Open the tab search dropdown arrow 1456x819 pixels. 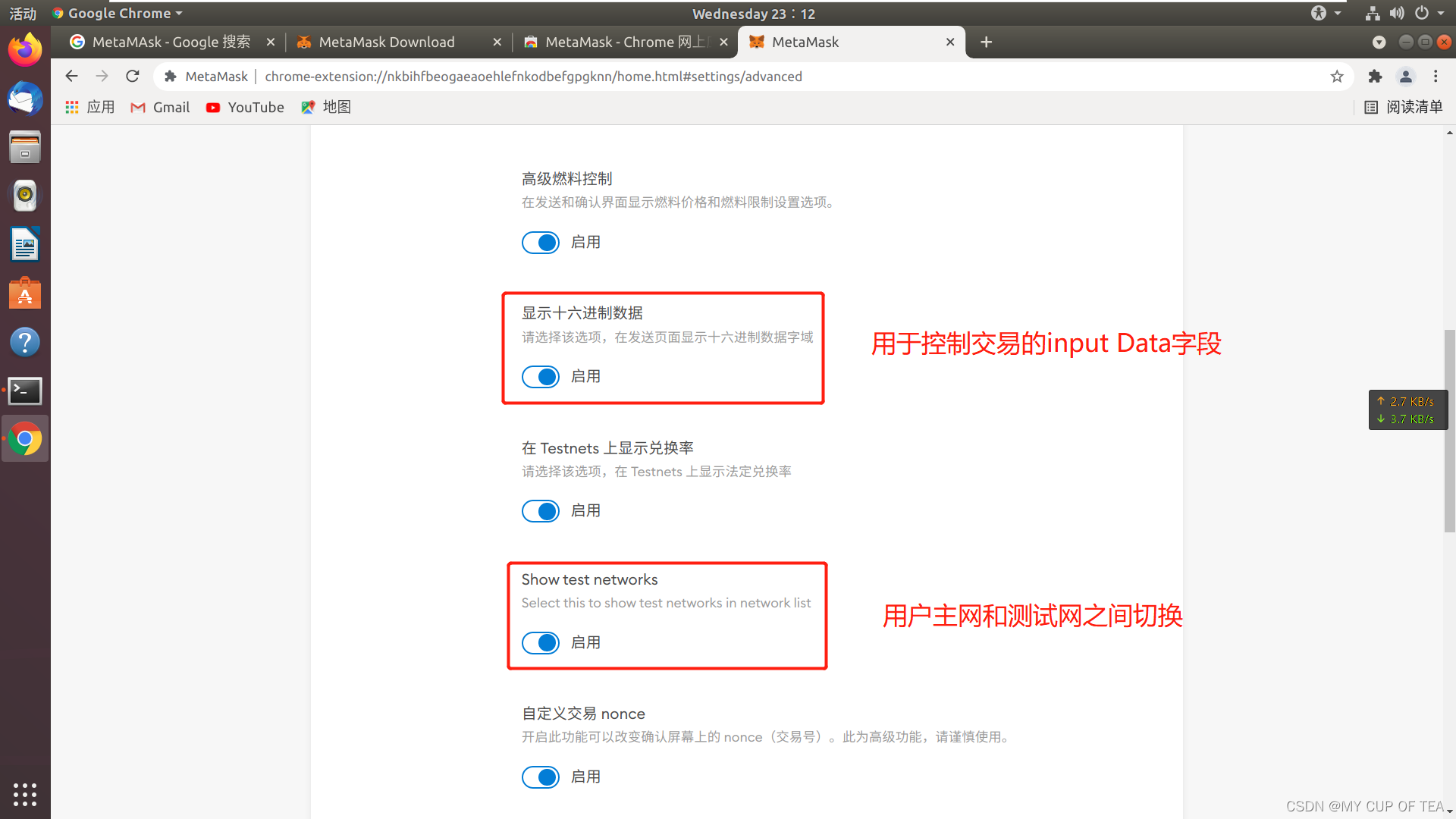(x=1379, y=42)
